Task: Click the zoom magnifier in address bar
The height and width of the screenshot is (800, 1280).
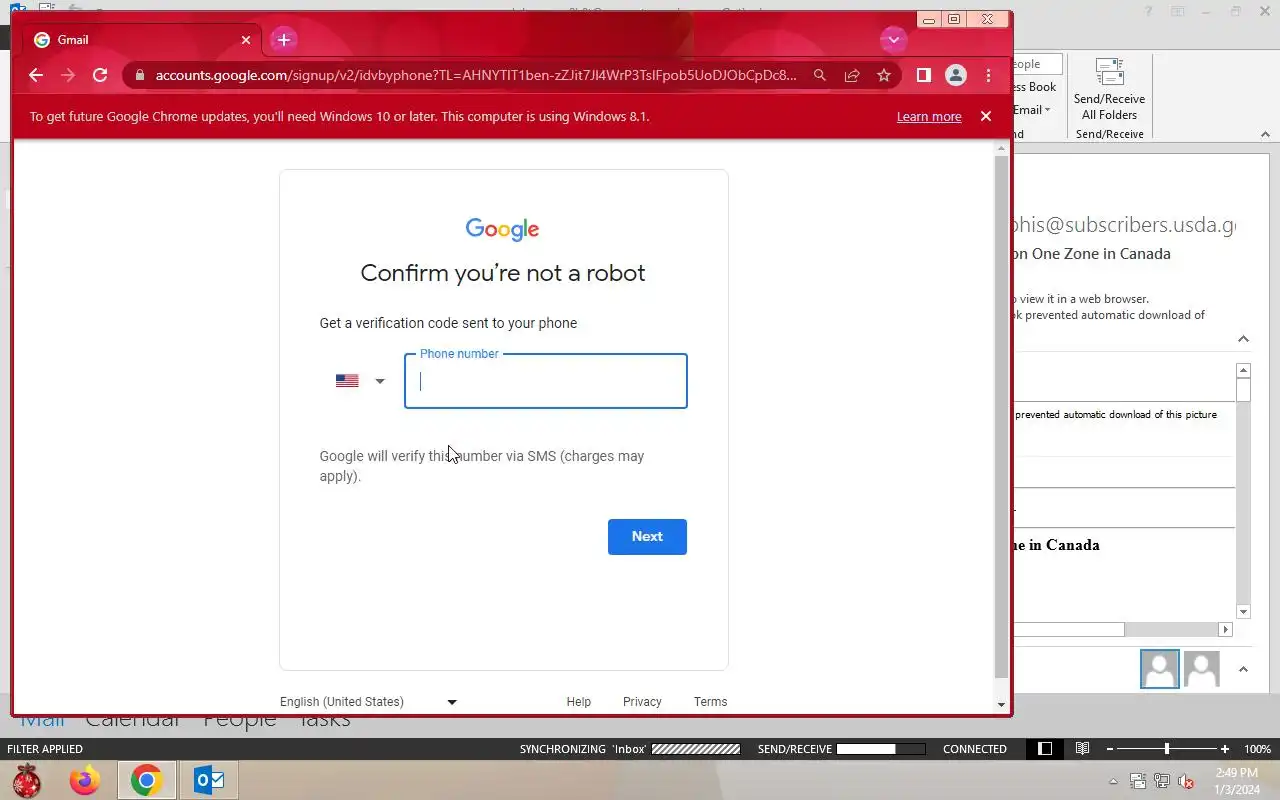Action: 820,75
